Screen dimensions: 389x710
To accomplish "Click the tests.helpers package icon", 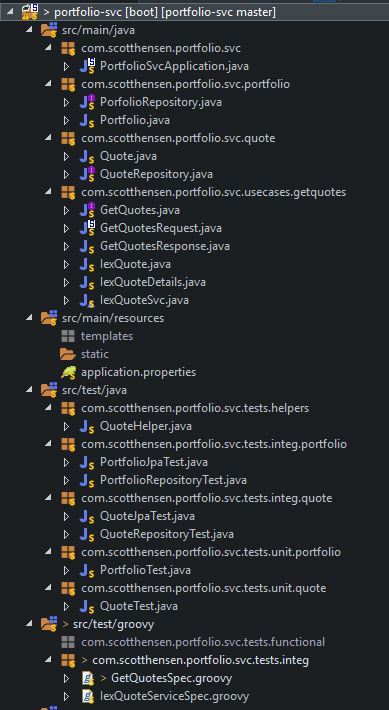I will 68,408.
